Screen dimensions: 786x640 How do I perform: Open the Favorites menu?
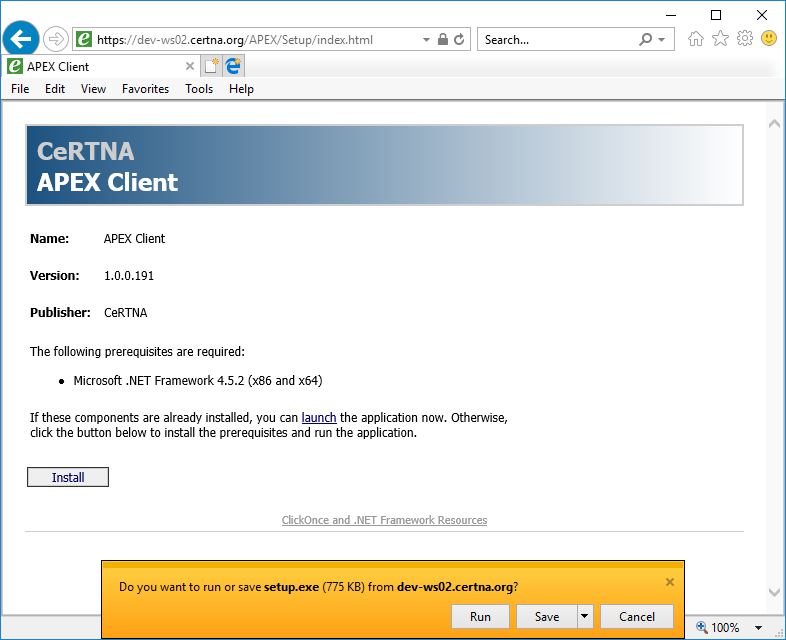145,89
